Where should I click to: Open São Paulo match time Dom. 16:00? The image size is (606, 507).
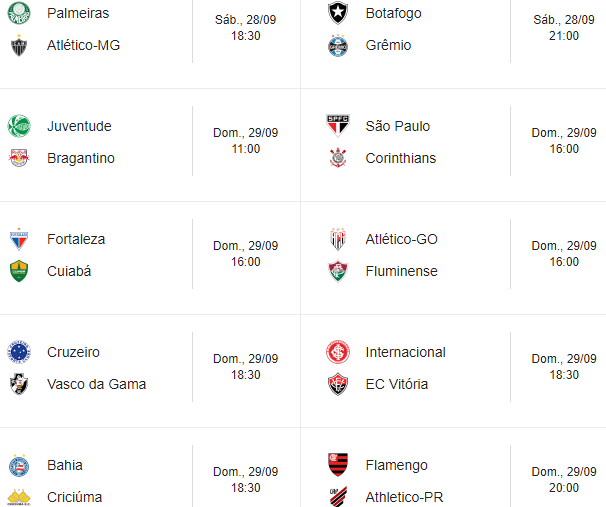[564, 141]
